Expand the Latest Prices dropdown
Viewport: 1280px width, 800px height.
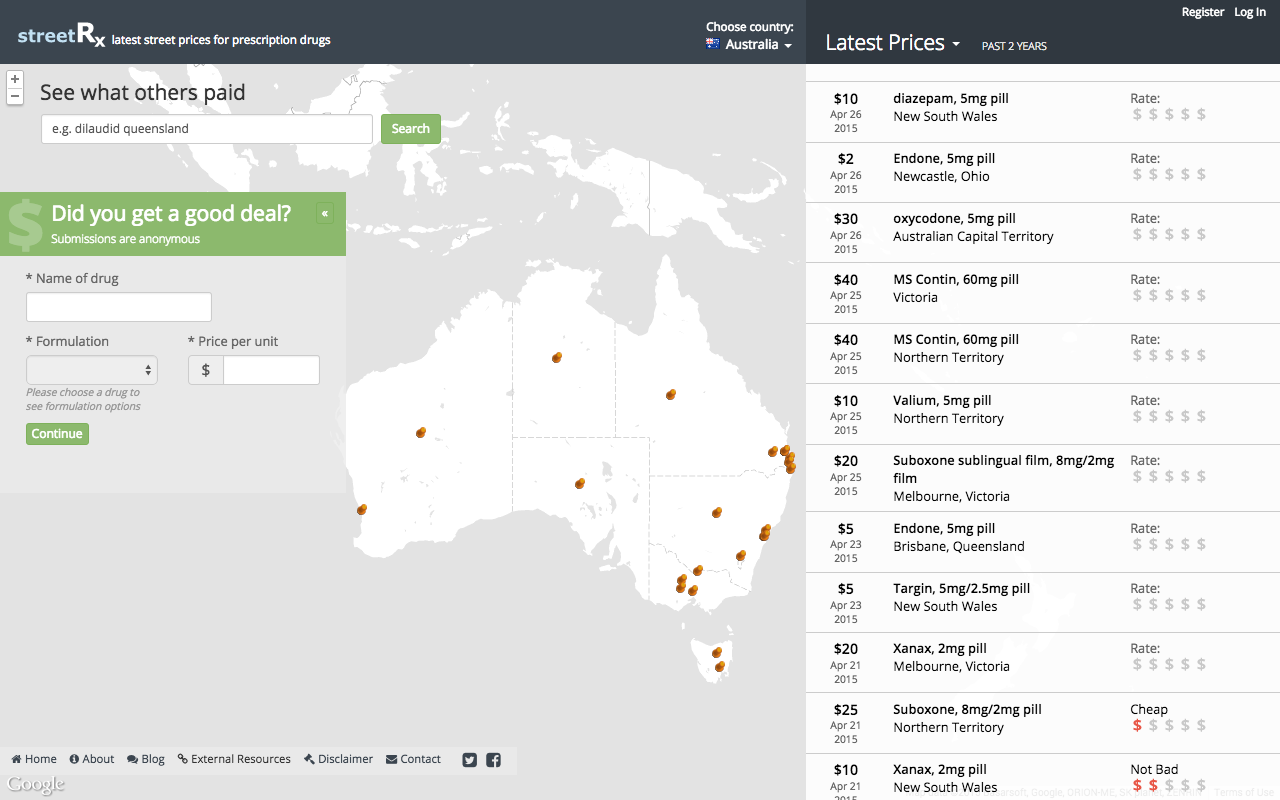[x=892, y=43]
